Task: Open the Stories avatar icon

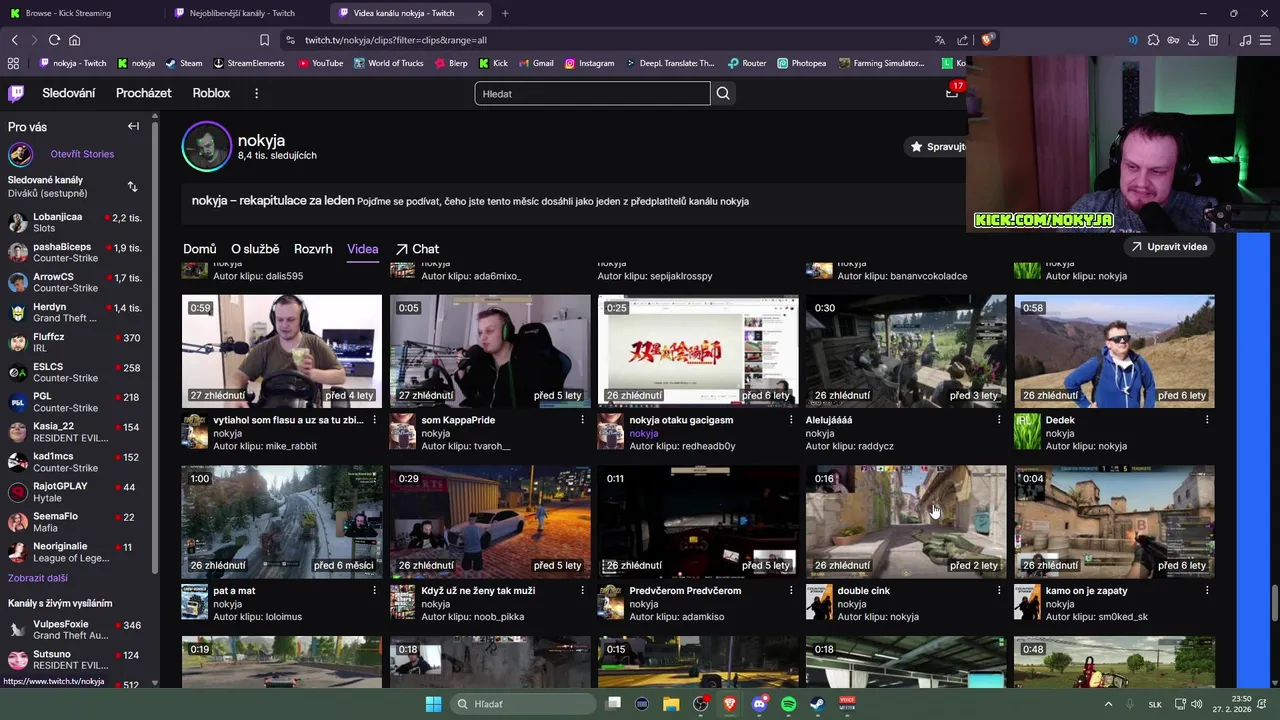Action: click(x=20, y=154)
